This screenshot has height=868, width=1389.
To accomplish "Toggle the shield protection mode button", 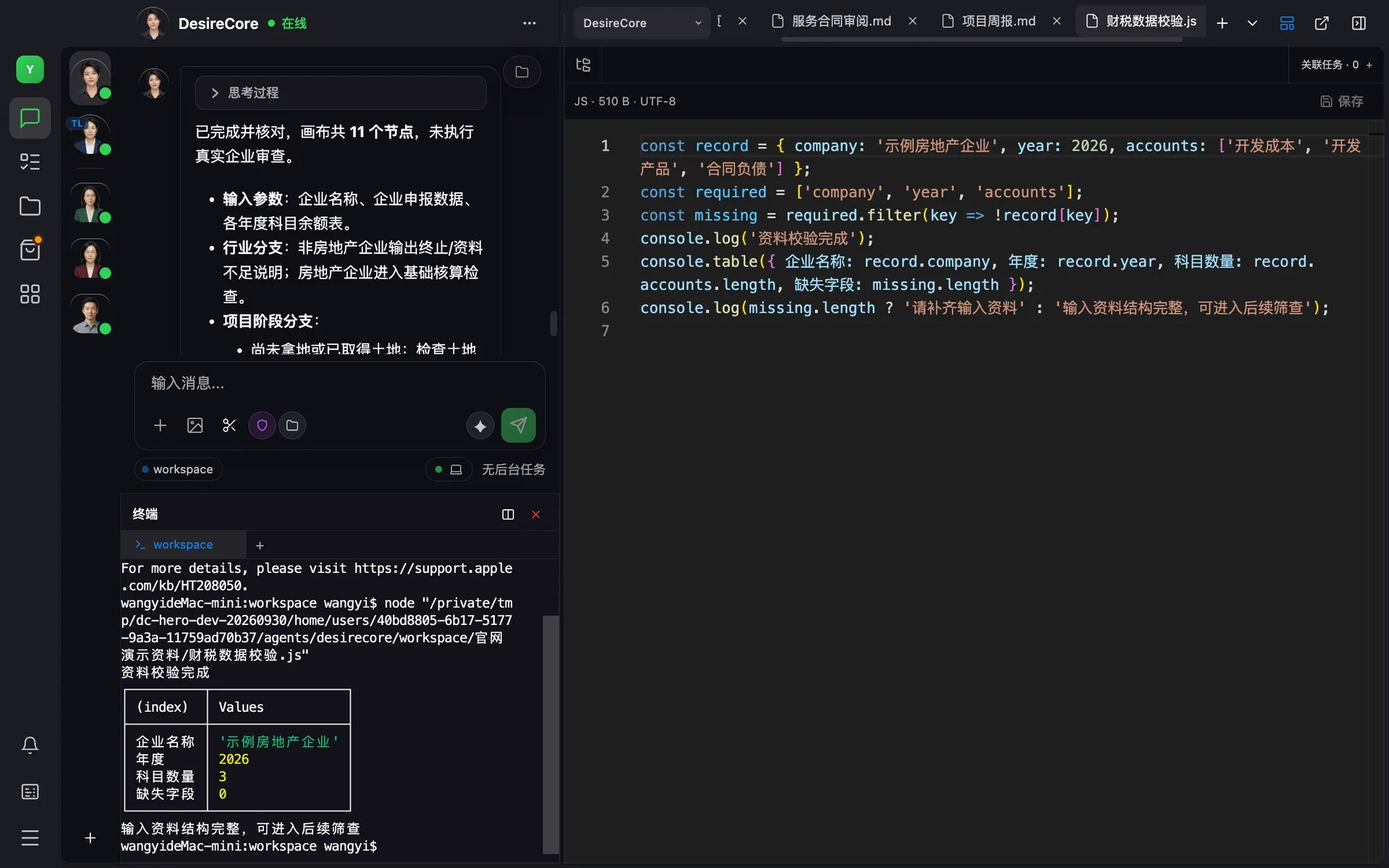I will pyautogui.click(x=262, y=425).
